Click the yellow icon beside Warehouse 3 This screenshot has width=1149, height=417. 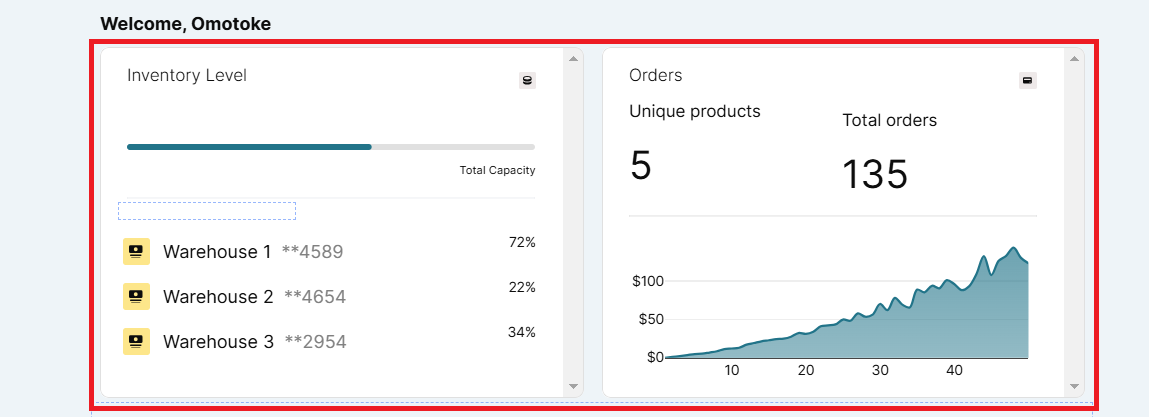pos(136,342)
